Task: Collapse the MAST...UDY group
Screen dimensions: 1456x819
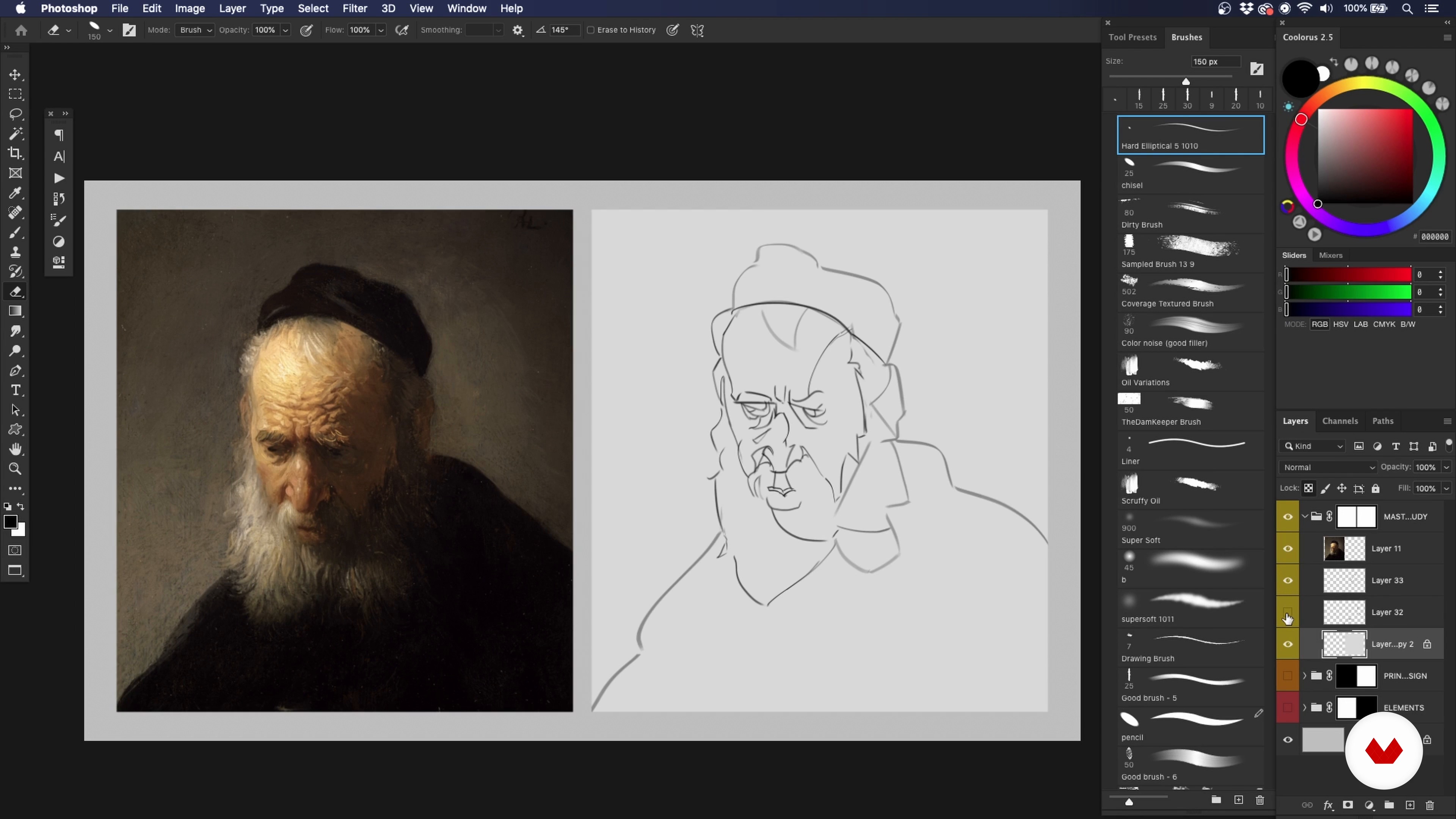Action: point(1304,516)
